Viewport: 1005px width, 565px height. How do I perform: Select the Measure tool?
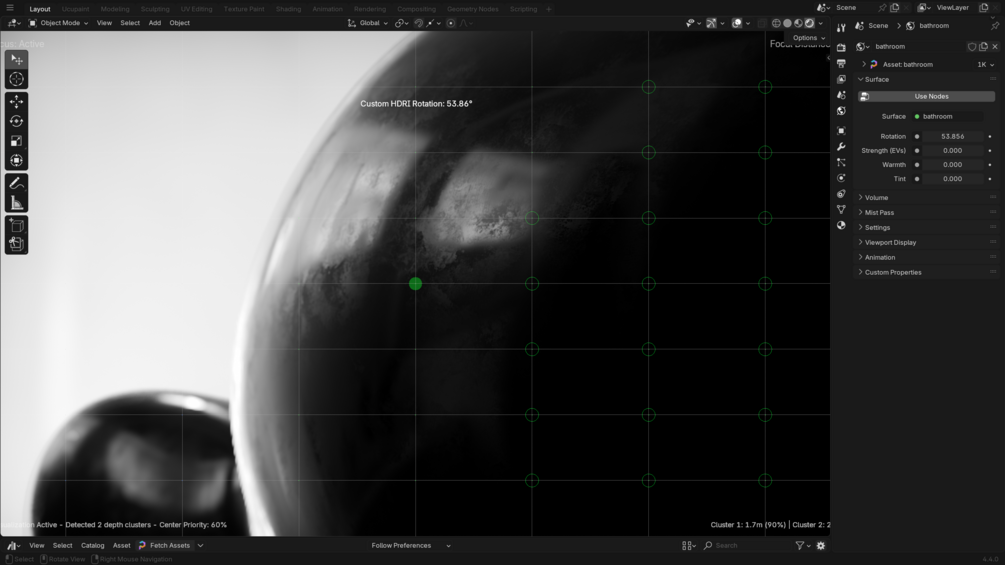click(x=17, y=203)
